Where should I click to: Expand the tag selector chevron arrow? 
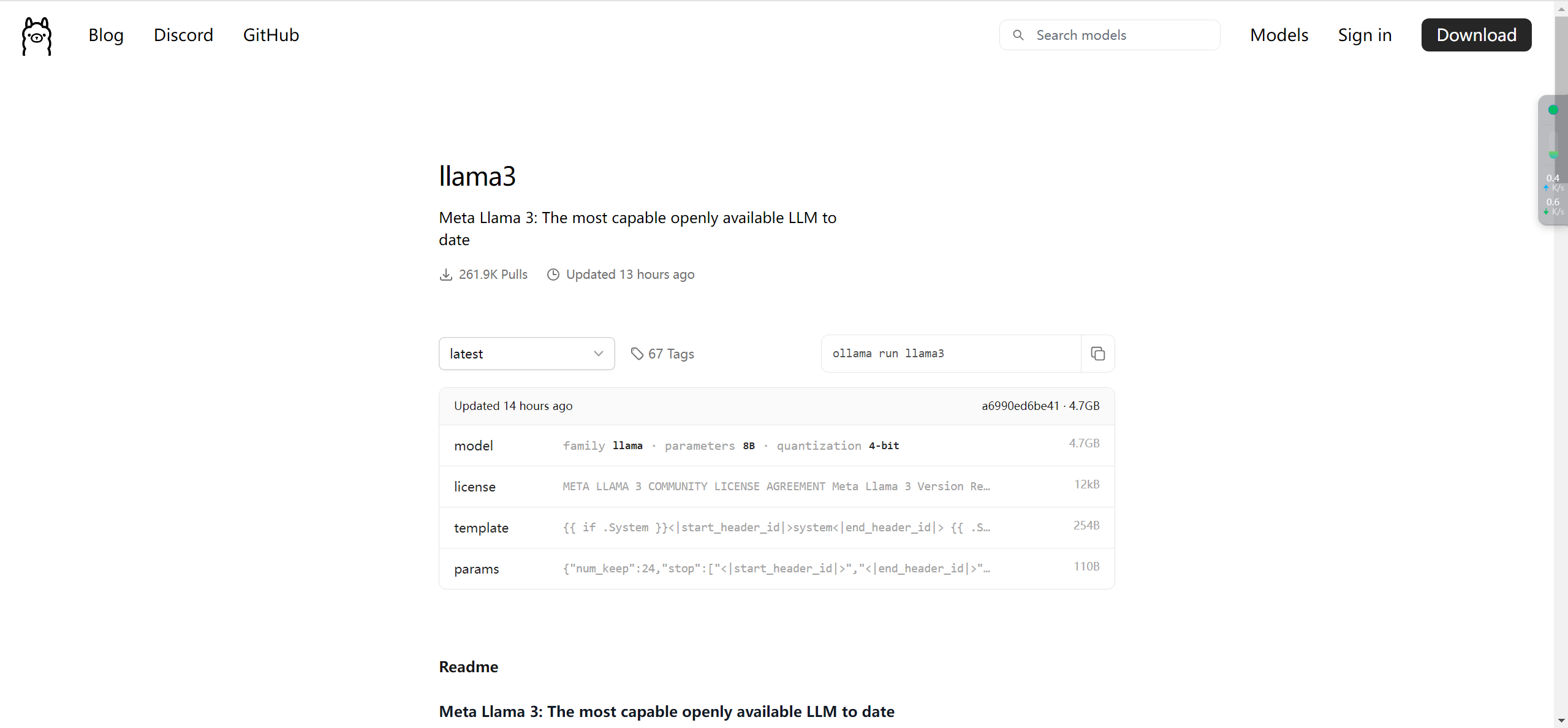click(599, 354)
